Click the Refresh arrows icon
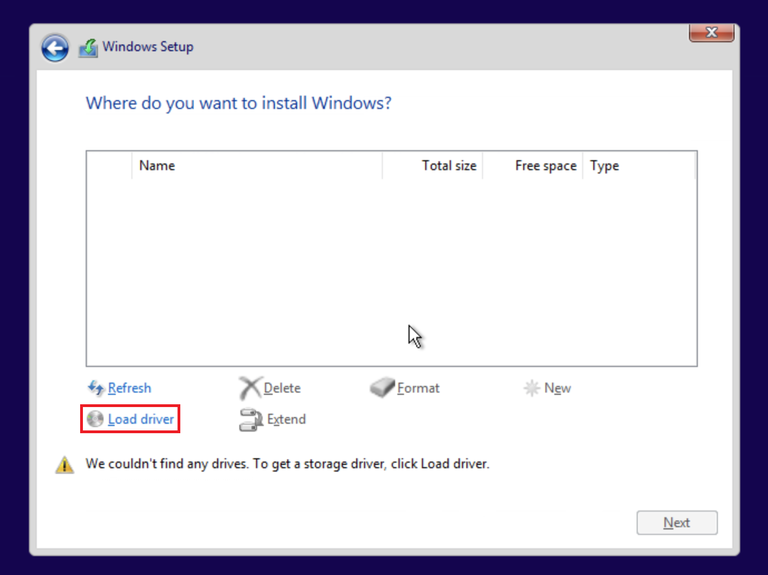The image size is (768, 575). point(96,388)
